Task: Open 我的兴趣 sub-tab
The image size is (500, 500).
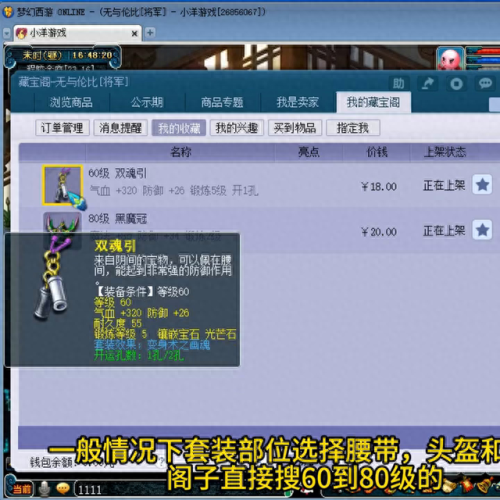Action: pyautogui.click(x=237, y=128)
